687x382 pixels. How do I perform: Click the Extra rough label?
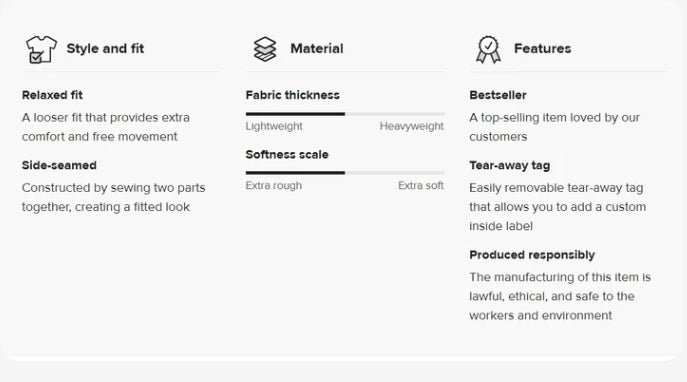[274, 185]
